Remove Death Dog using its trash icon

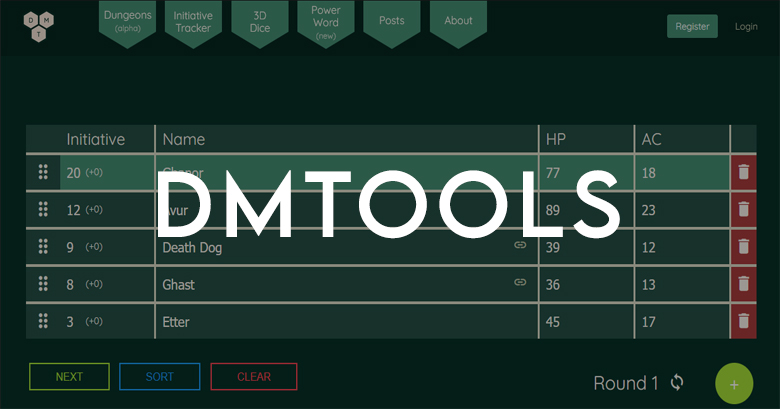(743, 247)
